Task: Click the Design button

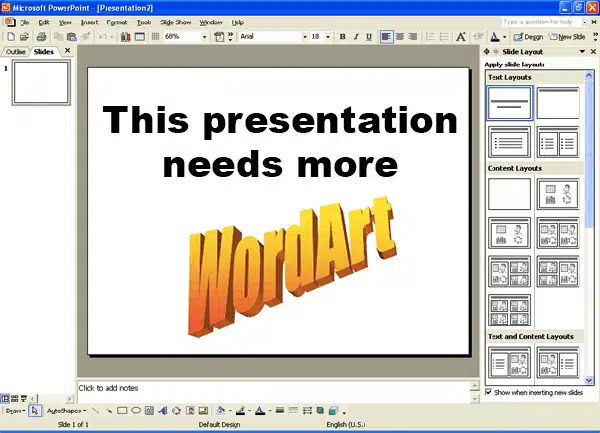Action: pos(528,37)
